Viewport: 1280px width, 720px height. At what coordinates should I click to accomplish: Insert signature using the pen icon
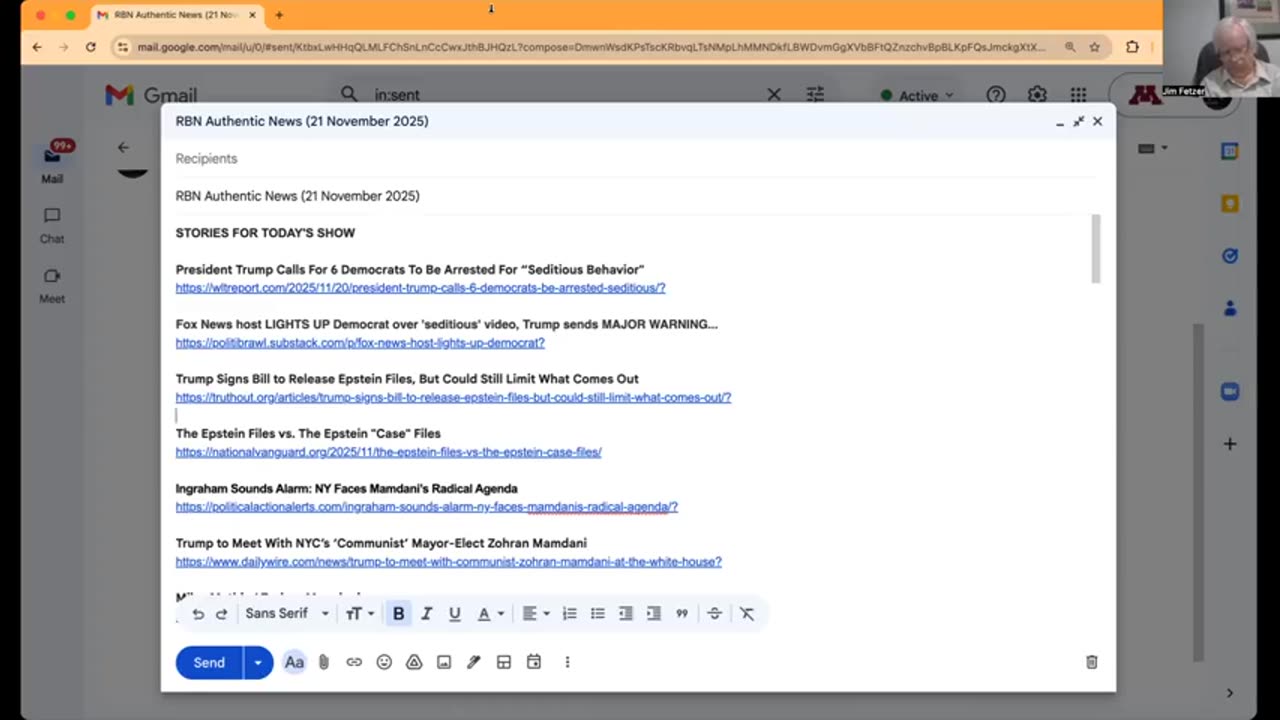(x=474, y=662)
